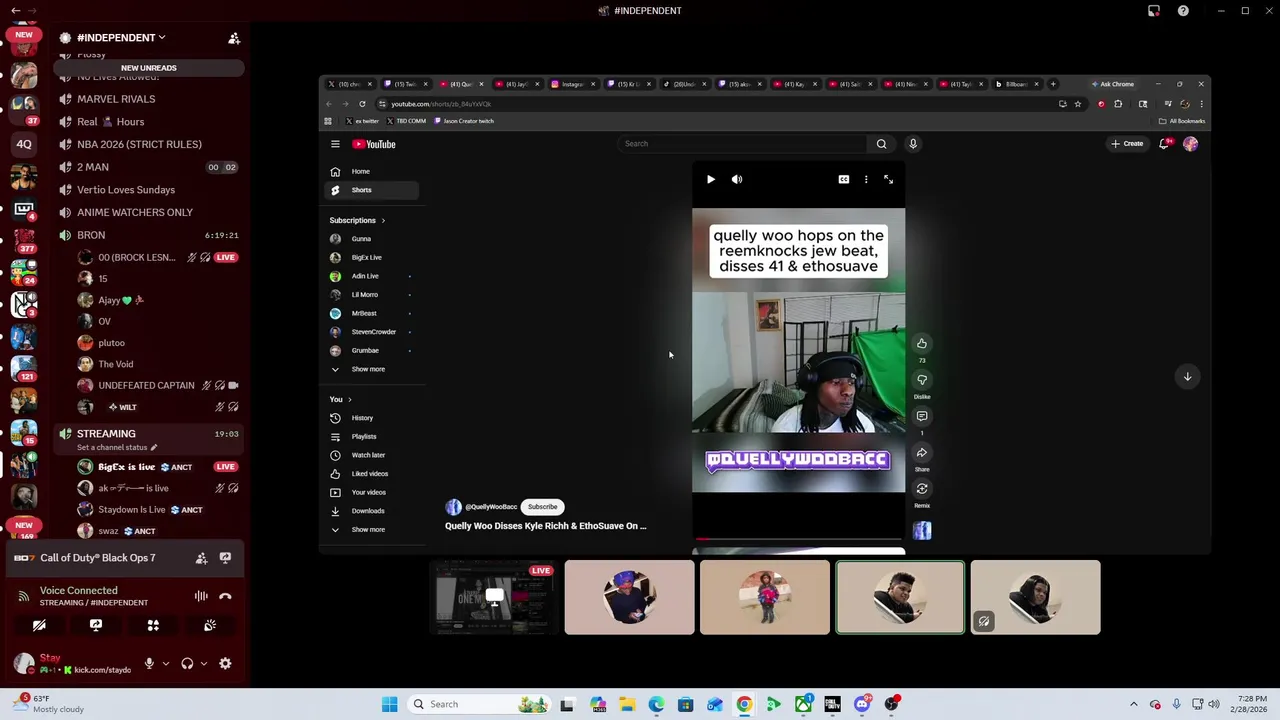1280x720 pixels.
Task: Select user plutoo in voice list
Action: point(111,343)
